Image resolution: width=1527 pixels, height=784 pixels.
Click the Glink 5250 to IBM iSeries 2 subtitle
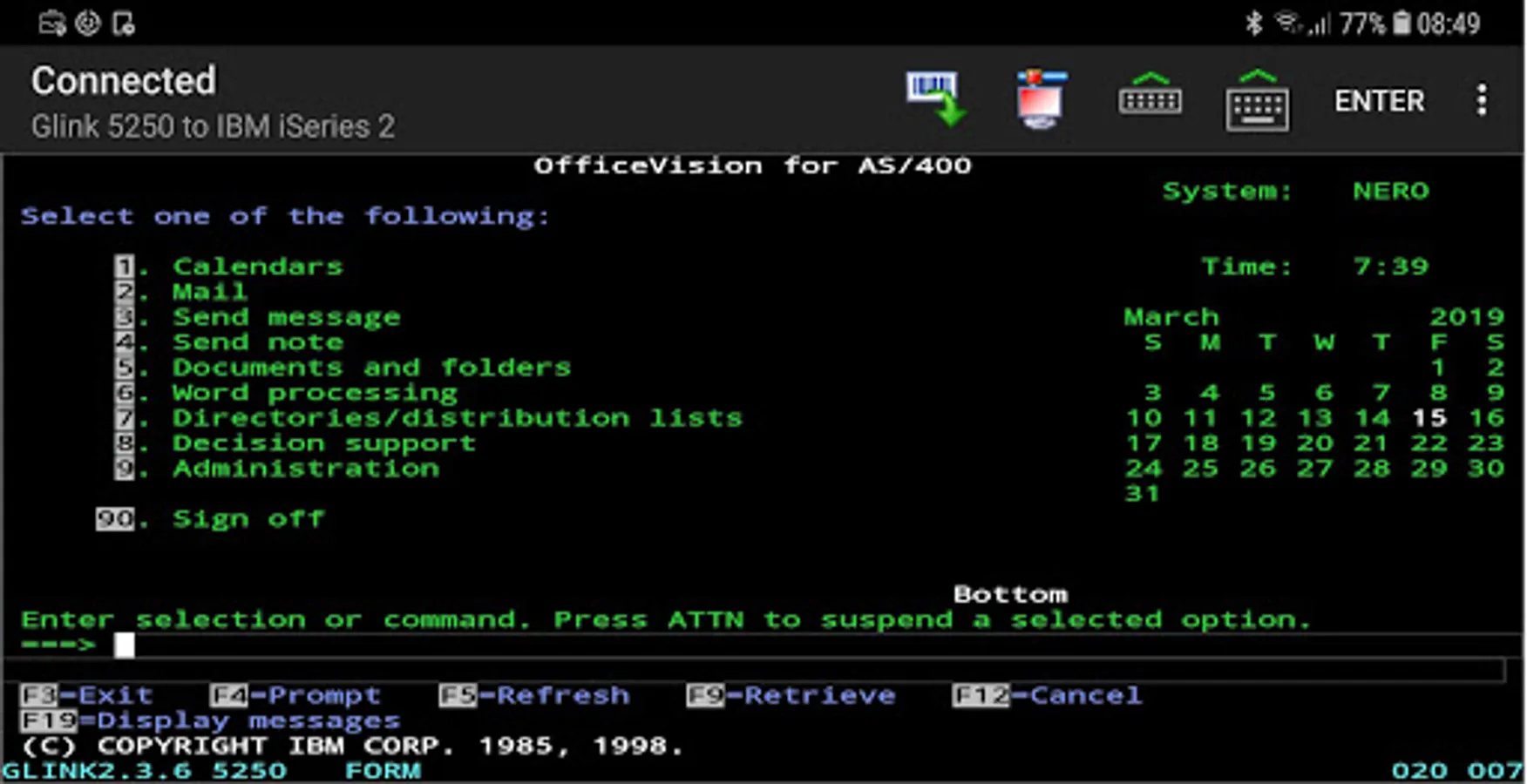click(x=214, y=126)
